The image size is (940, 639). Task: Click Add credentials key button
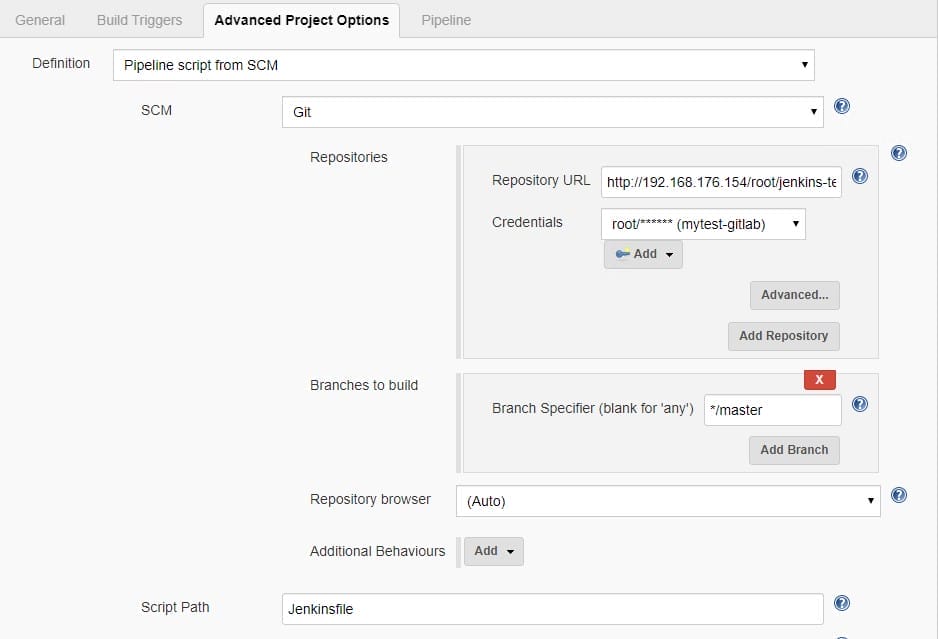pyautogui.click(x=643, y=254)
